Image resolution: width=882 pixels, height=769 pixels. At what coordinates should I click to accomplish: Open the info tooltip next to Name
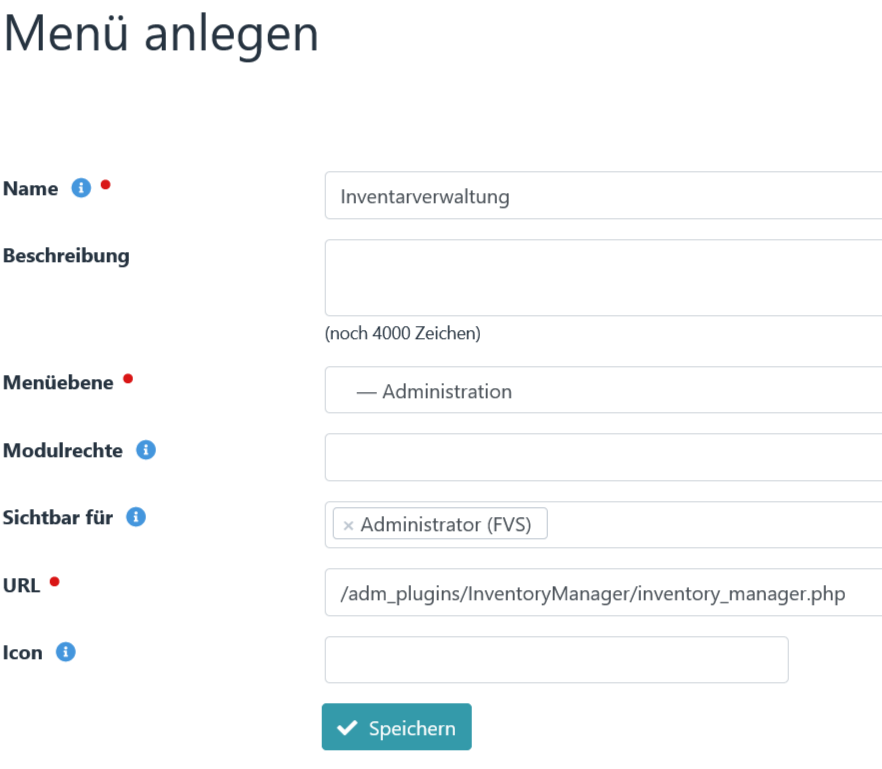[80, 187]
